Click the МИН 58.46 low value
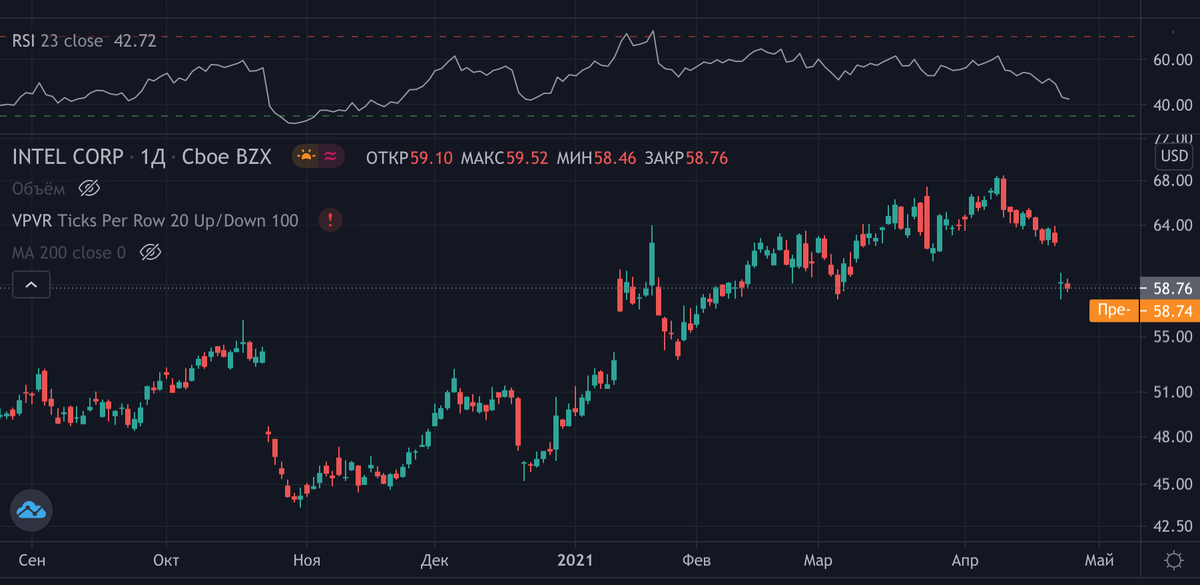 pos(596,157)
